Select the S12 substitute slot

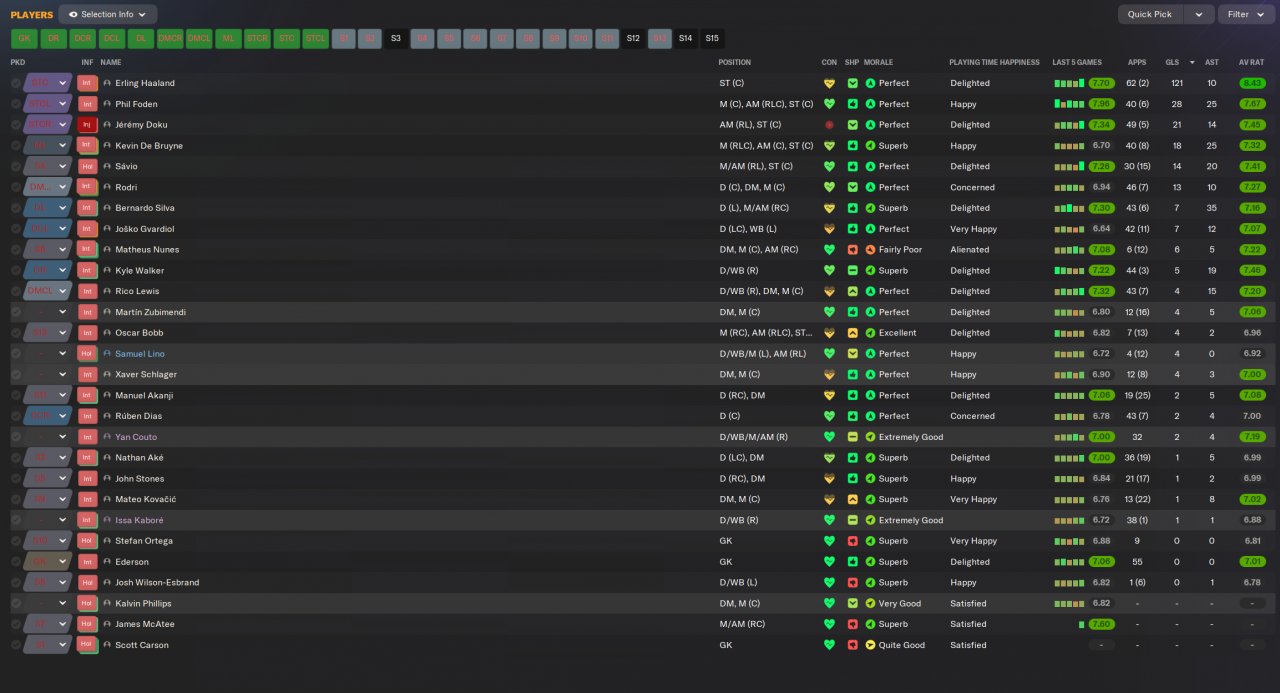(x=633, y=39)
